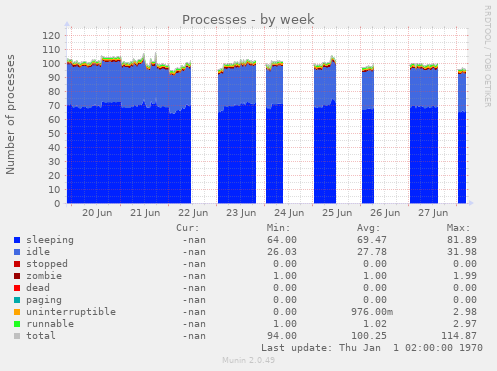Click the sleeping min value 64.00
The image size is (497, 371).
[282, 240]
